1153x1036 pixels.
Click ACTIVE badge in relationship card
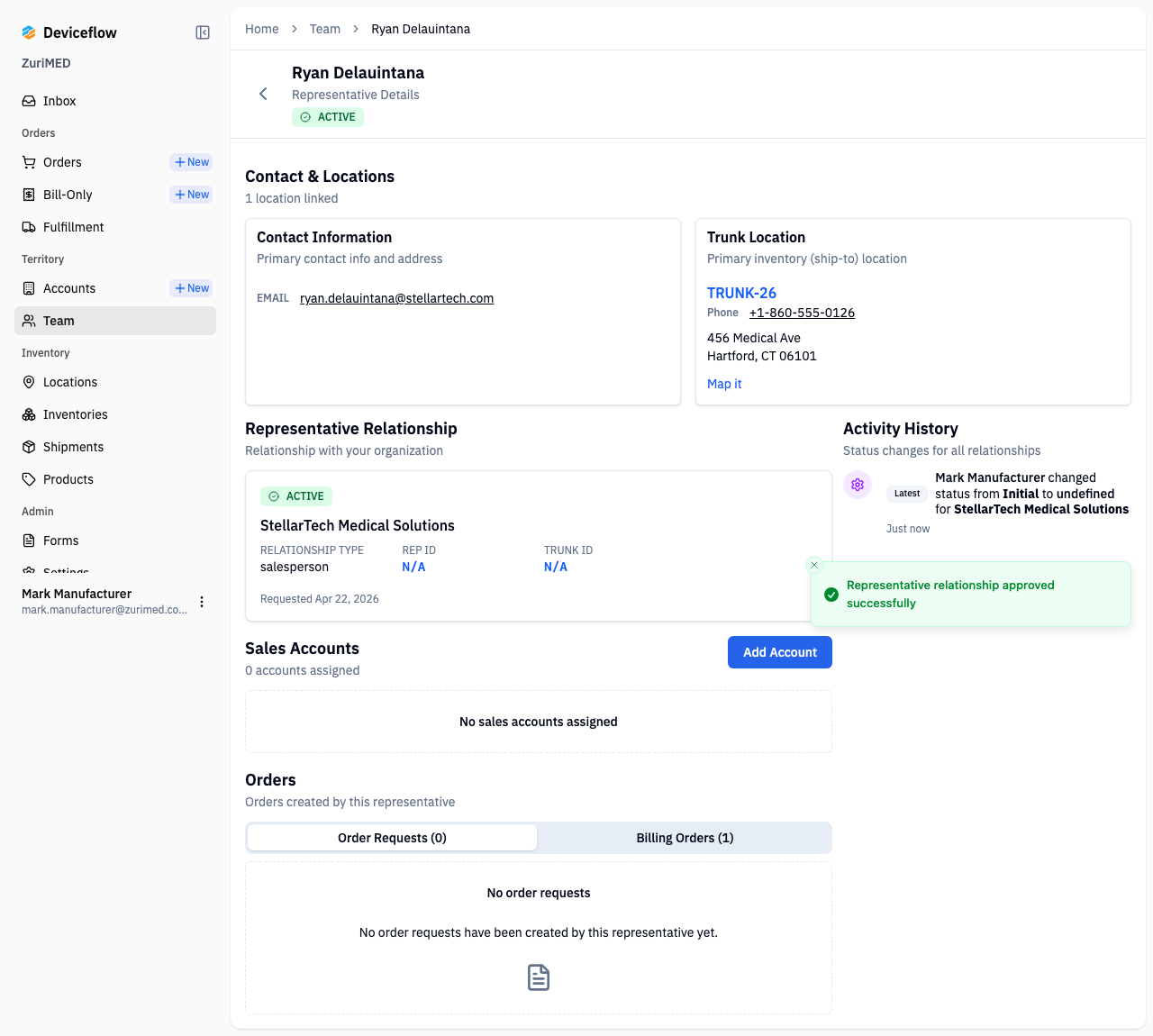tap(296, 496)
